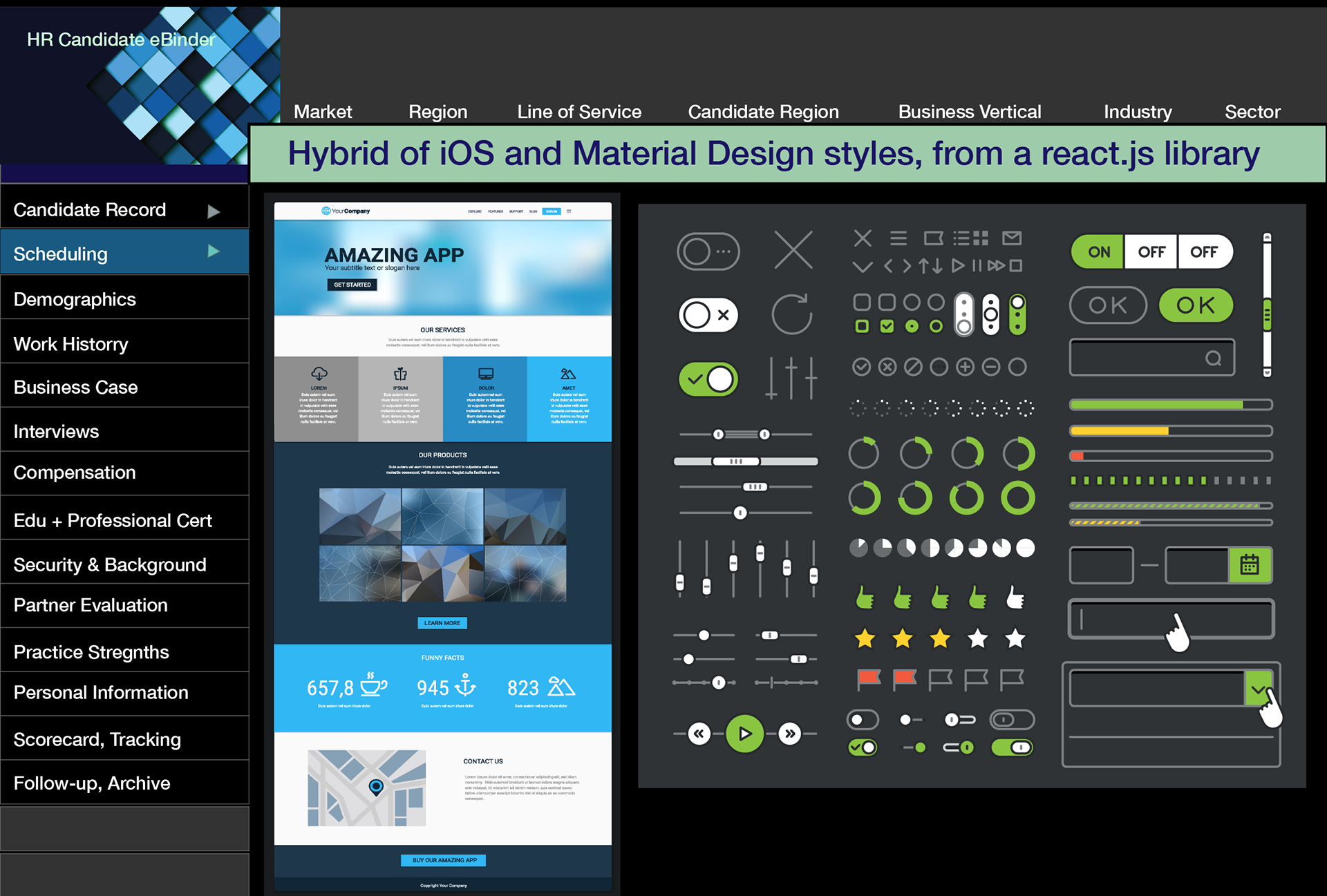Toggle the green checkmark switch off
Screen dimensions: 1327x896
point(708,379)
